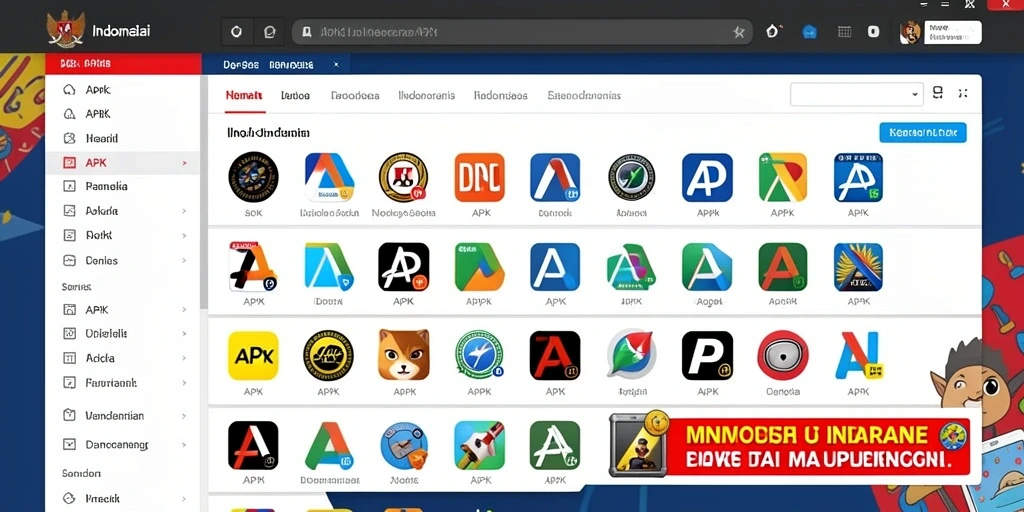Switch to the Iadoe tab
1024x512 pixels.
point(295,95)
